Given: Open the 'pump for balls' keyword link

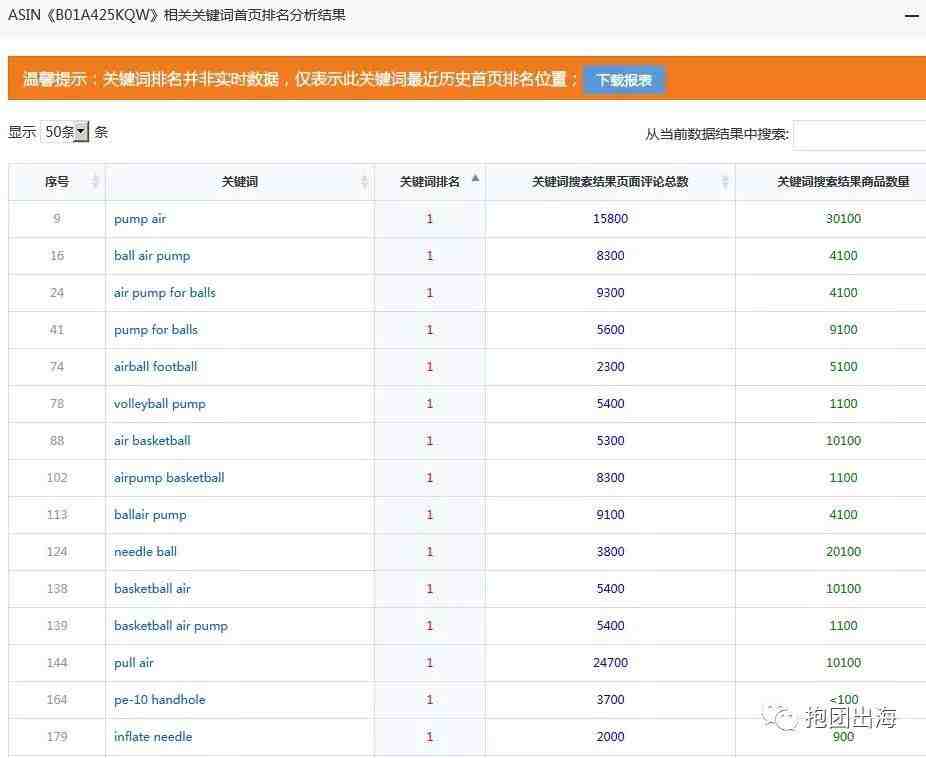Looking at the screenshot, I should point(156,329).
